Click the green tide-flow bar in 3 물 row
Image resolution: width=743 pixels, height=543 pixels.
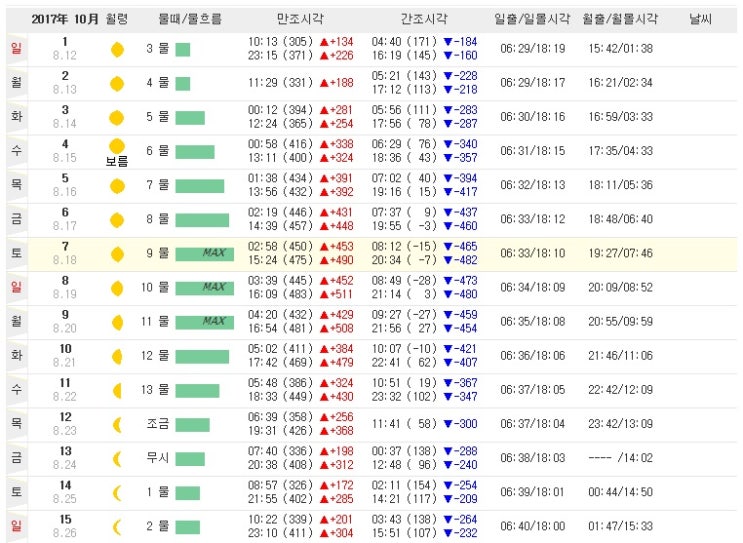tap(183, 49)
